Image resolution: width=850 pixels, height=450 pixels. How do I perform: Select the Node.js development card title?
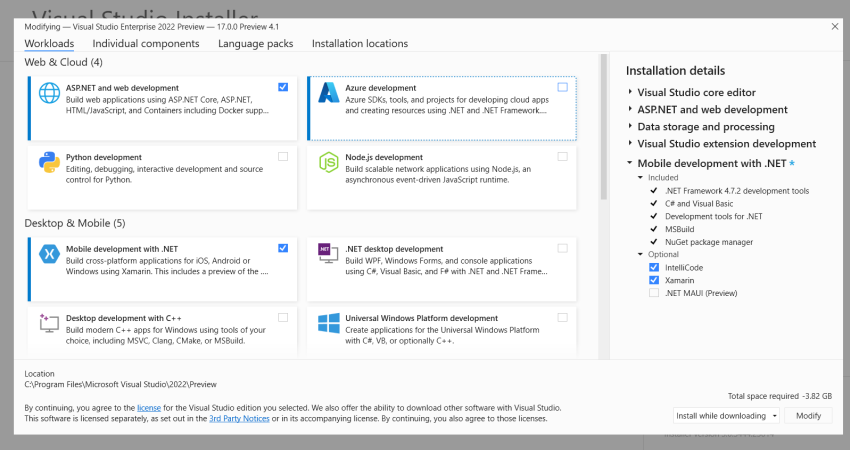[384, 157]
